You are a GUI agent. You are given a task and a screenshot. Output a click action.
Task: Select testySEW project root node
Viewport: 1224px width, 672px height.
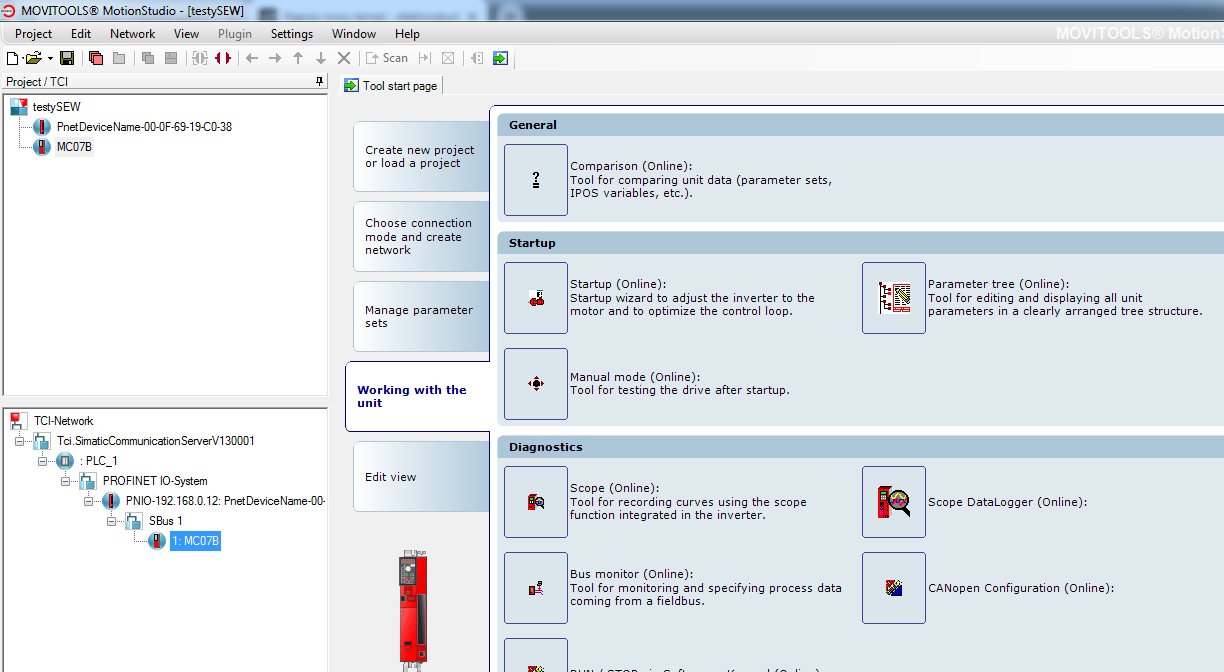[57, 107]
